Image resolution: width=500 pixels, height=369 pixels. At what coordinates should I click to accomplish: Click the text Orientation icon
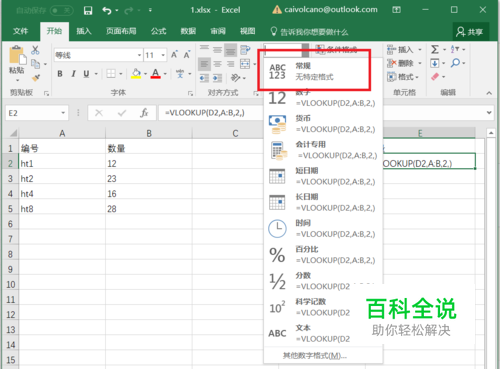click(x=236, y=78)
